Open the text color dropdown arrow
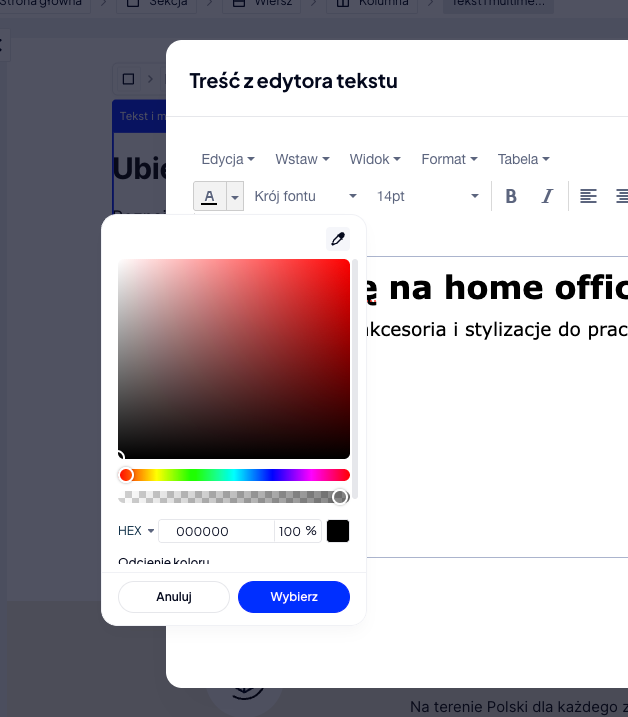The height and width of the screenshot is (717, 628). click(235, 197)
